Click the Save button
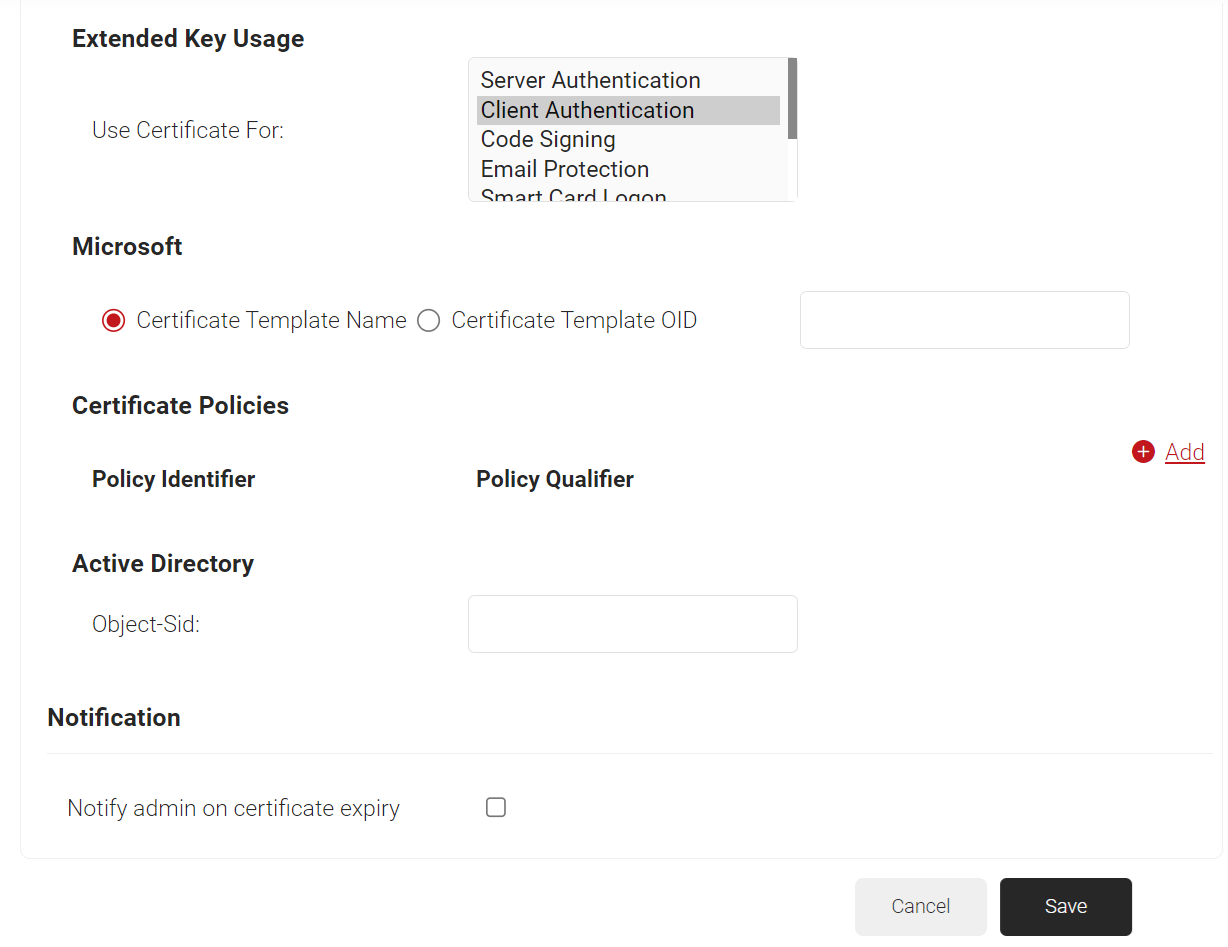The height and width of the screenshot is (947, 1228). point(1065,906)
